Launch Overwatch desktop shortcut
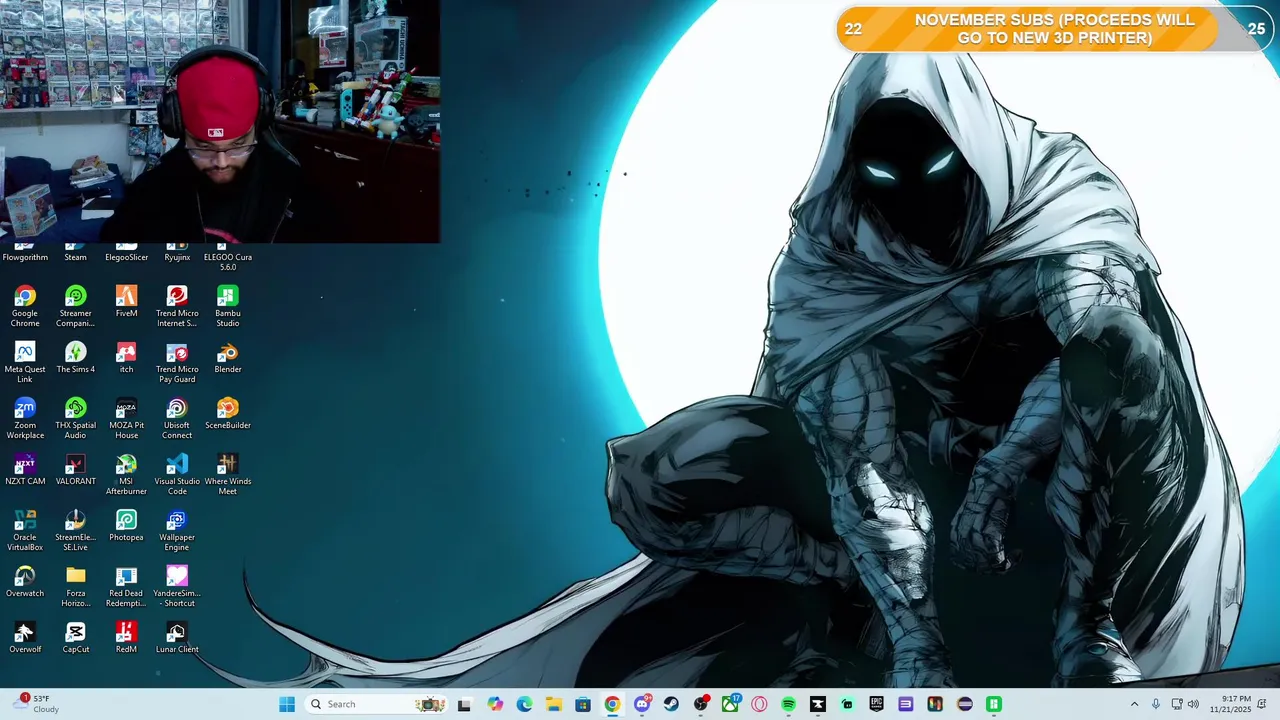 [x=25, y=581]
